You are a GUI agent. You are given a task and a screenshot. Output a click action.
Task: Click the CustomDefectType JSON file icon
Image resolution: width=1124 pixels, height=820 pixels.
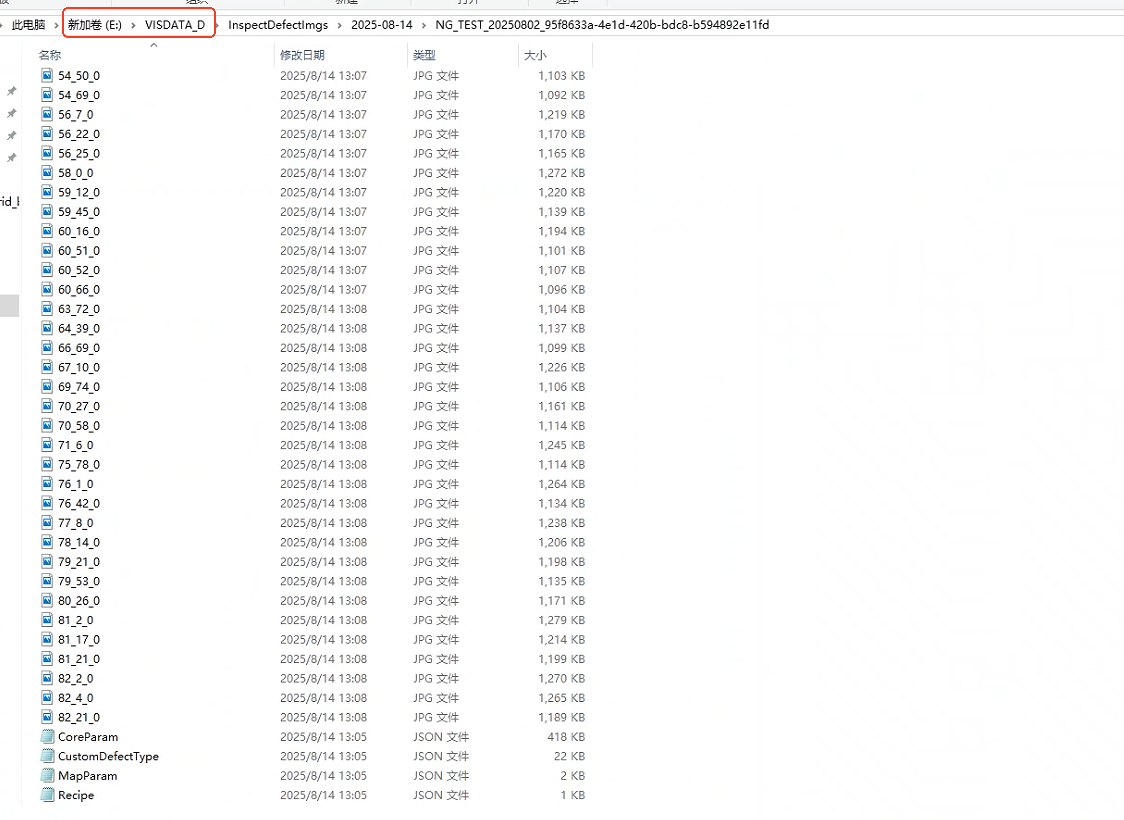pos(47,756)
